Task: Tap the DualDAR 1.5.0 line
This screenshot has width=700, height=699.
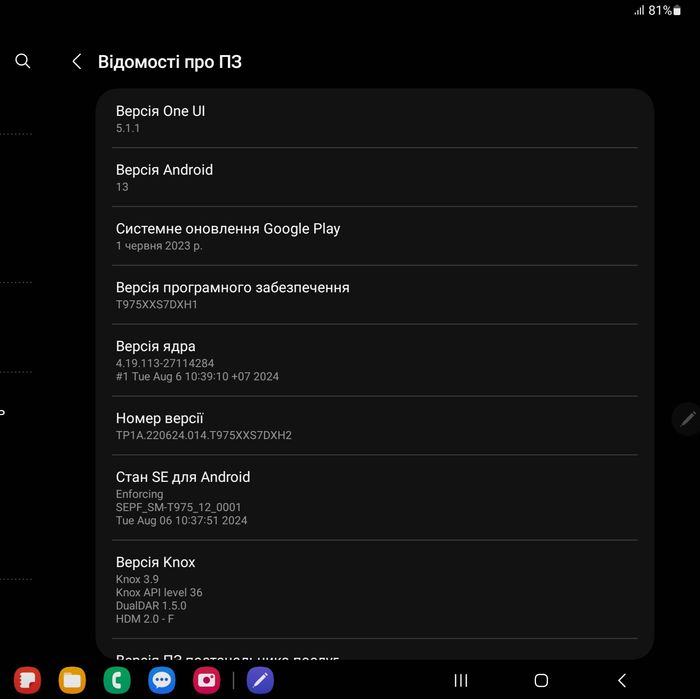Action: click(x=151, y=606)
